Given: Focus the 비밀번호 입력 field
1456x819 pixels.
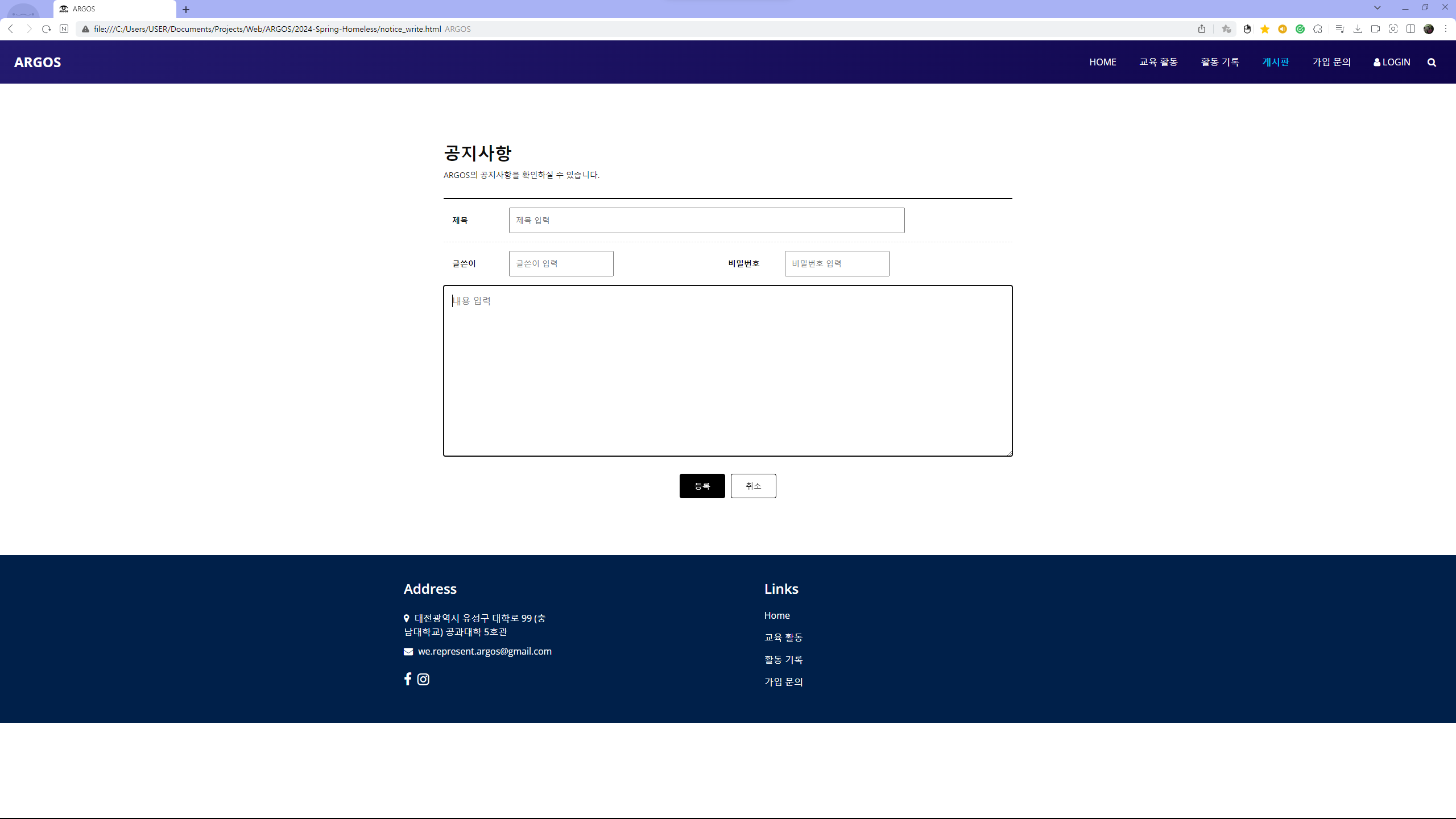Looking at the screenshot, I should (x=837, y=263).
